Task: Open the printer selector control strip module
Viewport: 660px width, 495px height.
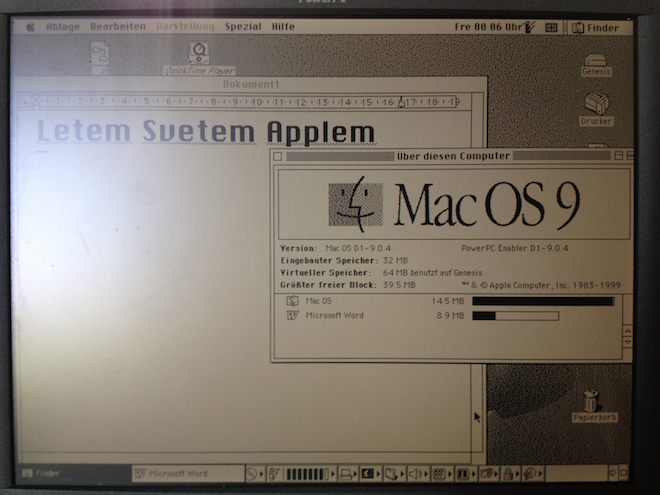Action: click(x=348, y=474)
